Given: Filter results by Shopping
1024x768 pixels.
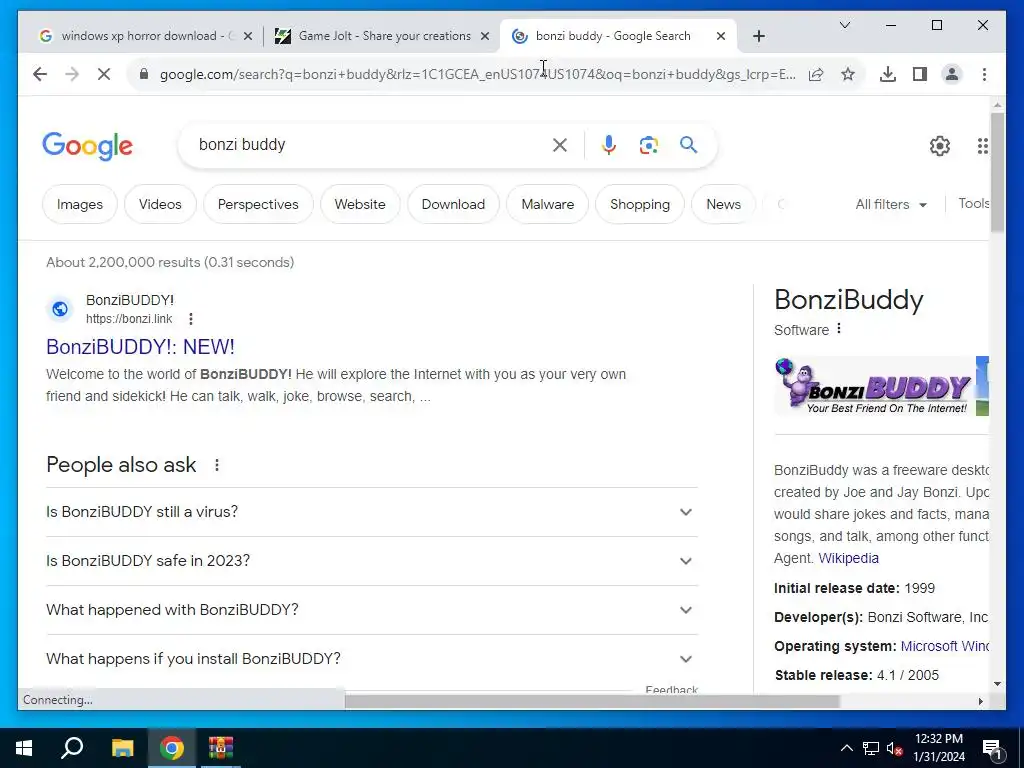Looking at the screenshot, I should (x=640, y=204).
